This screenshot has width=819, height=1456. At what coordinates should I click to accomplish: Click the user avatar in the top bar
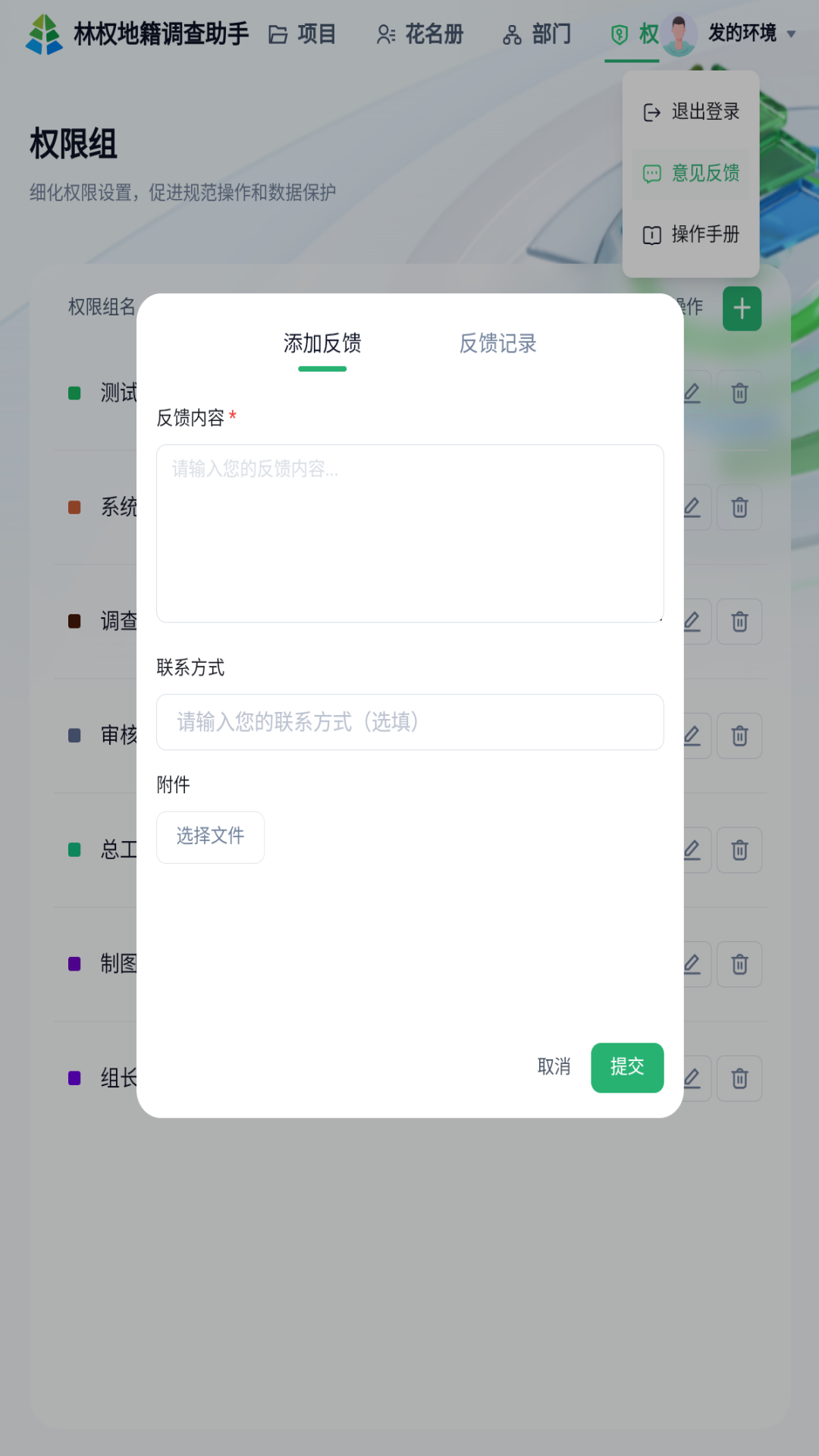[679, 33]
